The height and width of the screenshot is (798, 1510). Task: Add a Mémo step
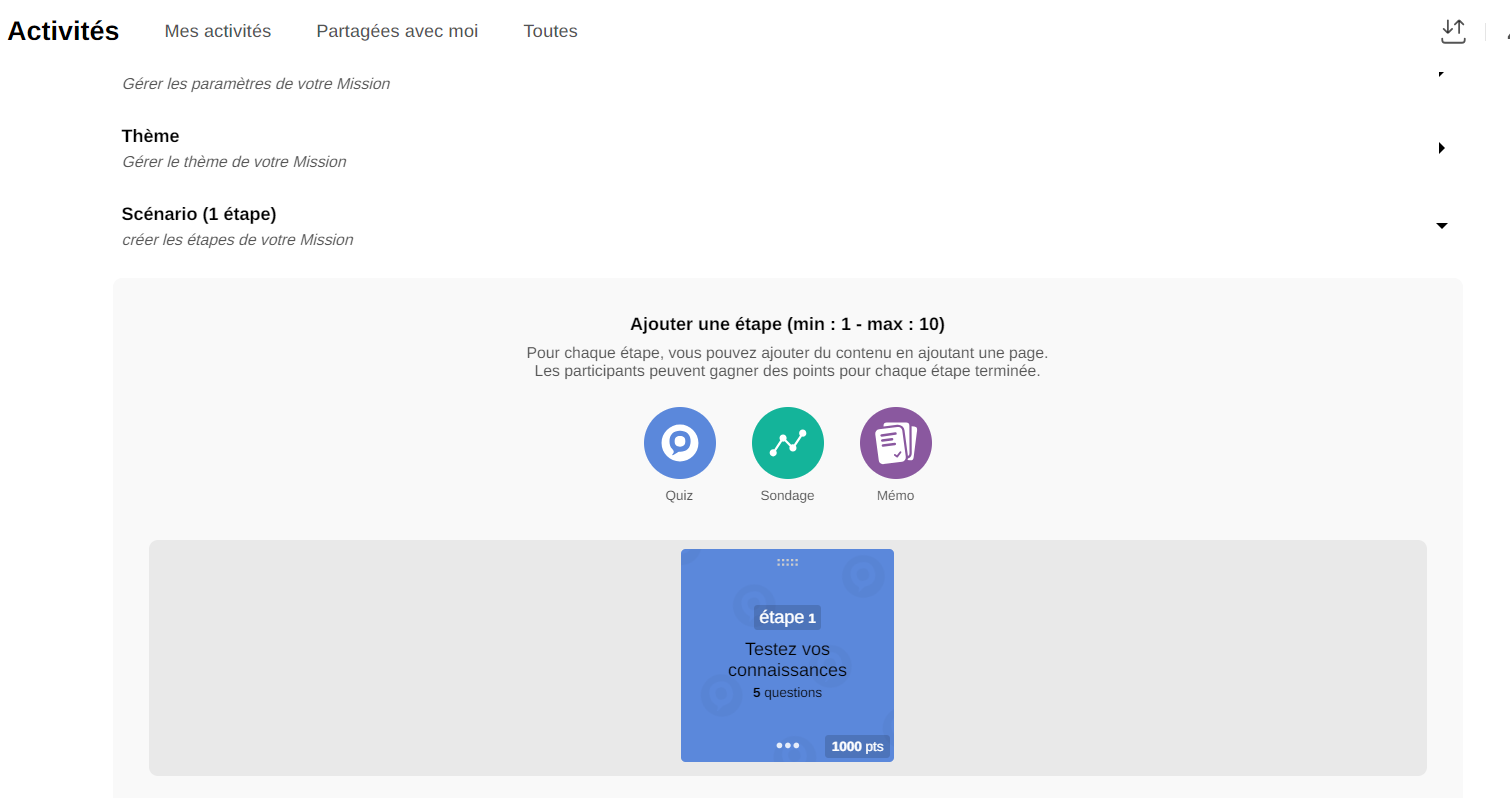[x=895, y=443]
